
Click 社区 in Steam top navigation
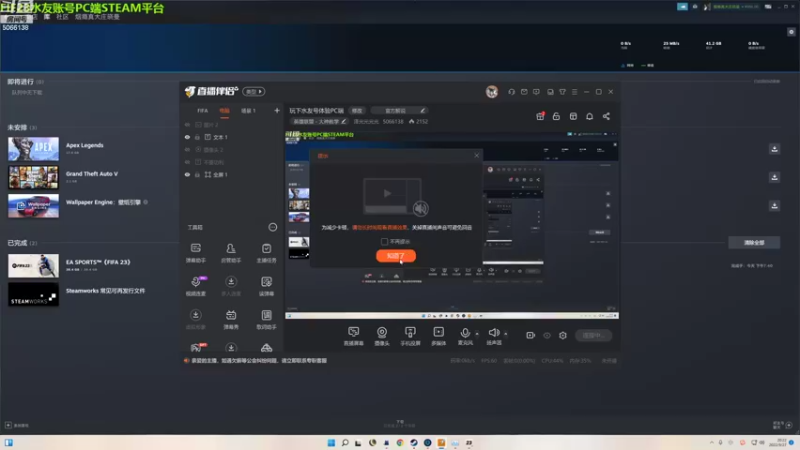62,17
